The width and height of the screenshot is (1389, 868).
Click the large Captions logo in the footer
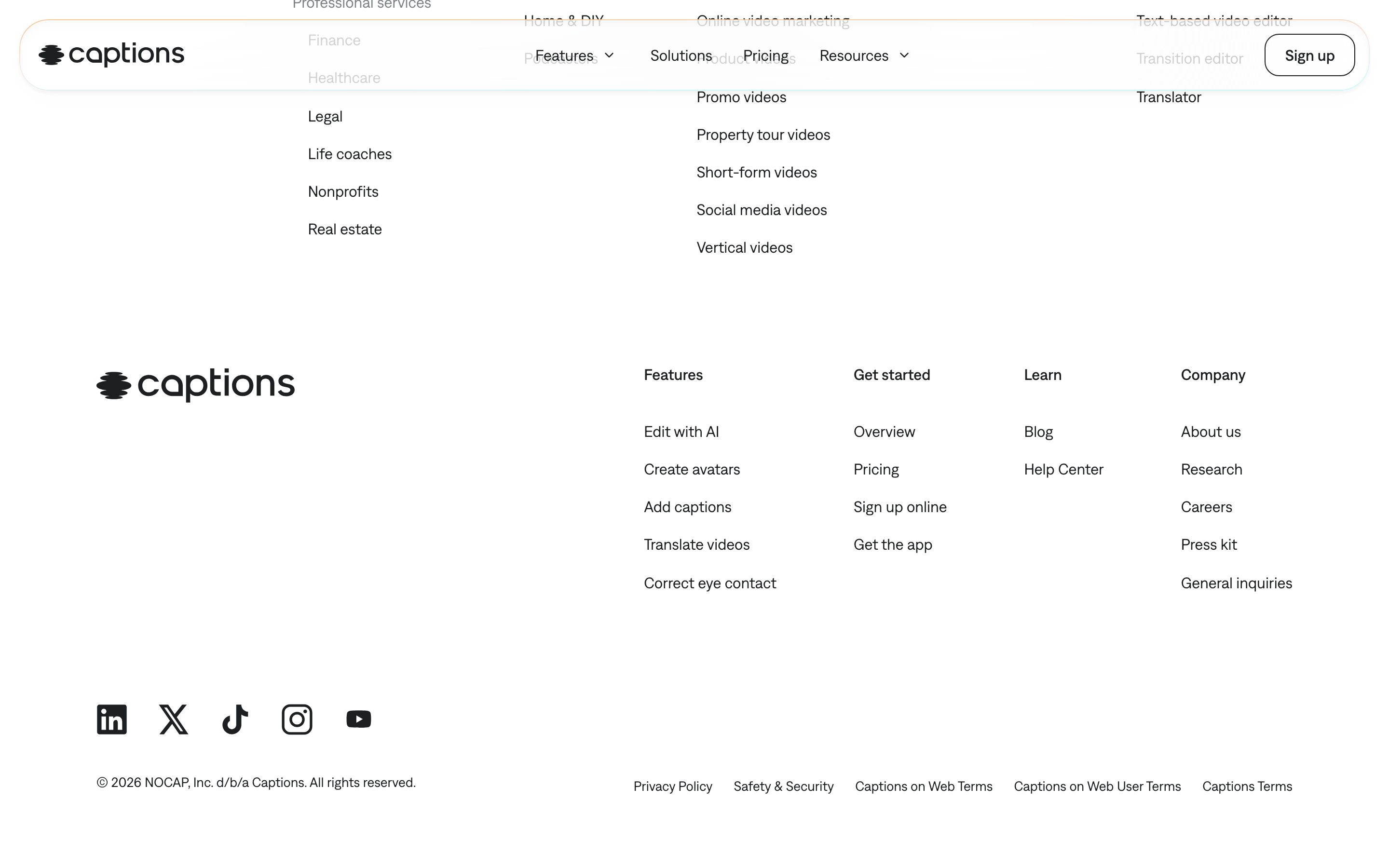coord(195,385)
